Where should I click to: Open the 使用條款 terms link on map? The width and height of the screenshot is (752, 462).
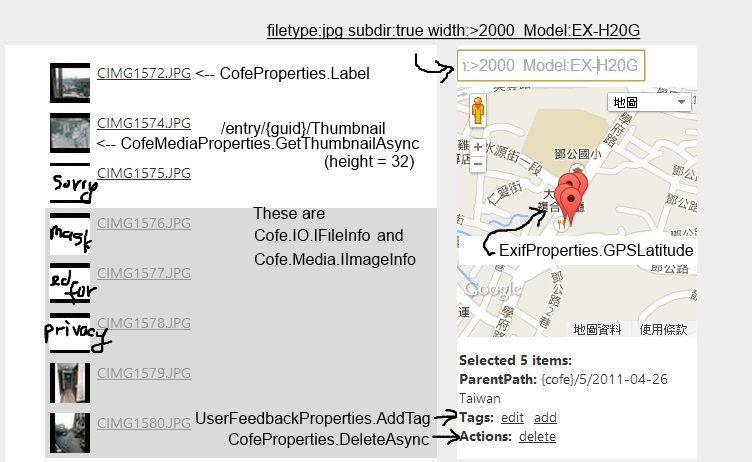click(663, 330)
